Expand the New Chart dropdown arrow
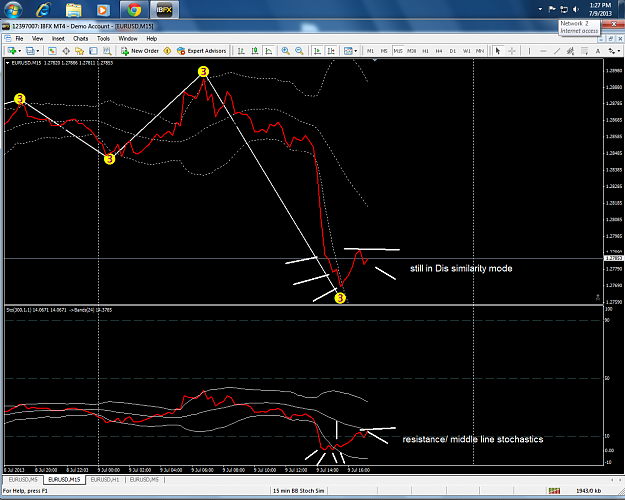The height and width of the screenshot is (500, 625). pos(20,51)
